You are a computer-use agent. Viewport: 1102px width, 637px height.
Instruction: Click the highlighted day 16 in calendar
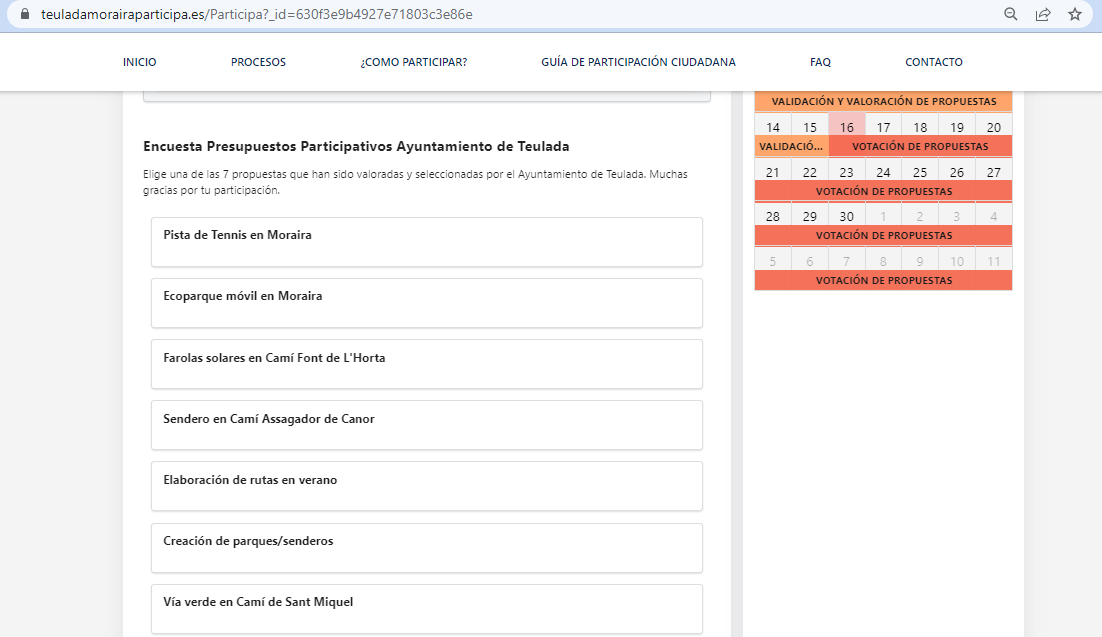[x=847, y=127]
